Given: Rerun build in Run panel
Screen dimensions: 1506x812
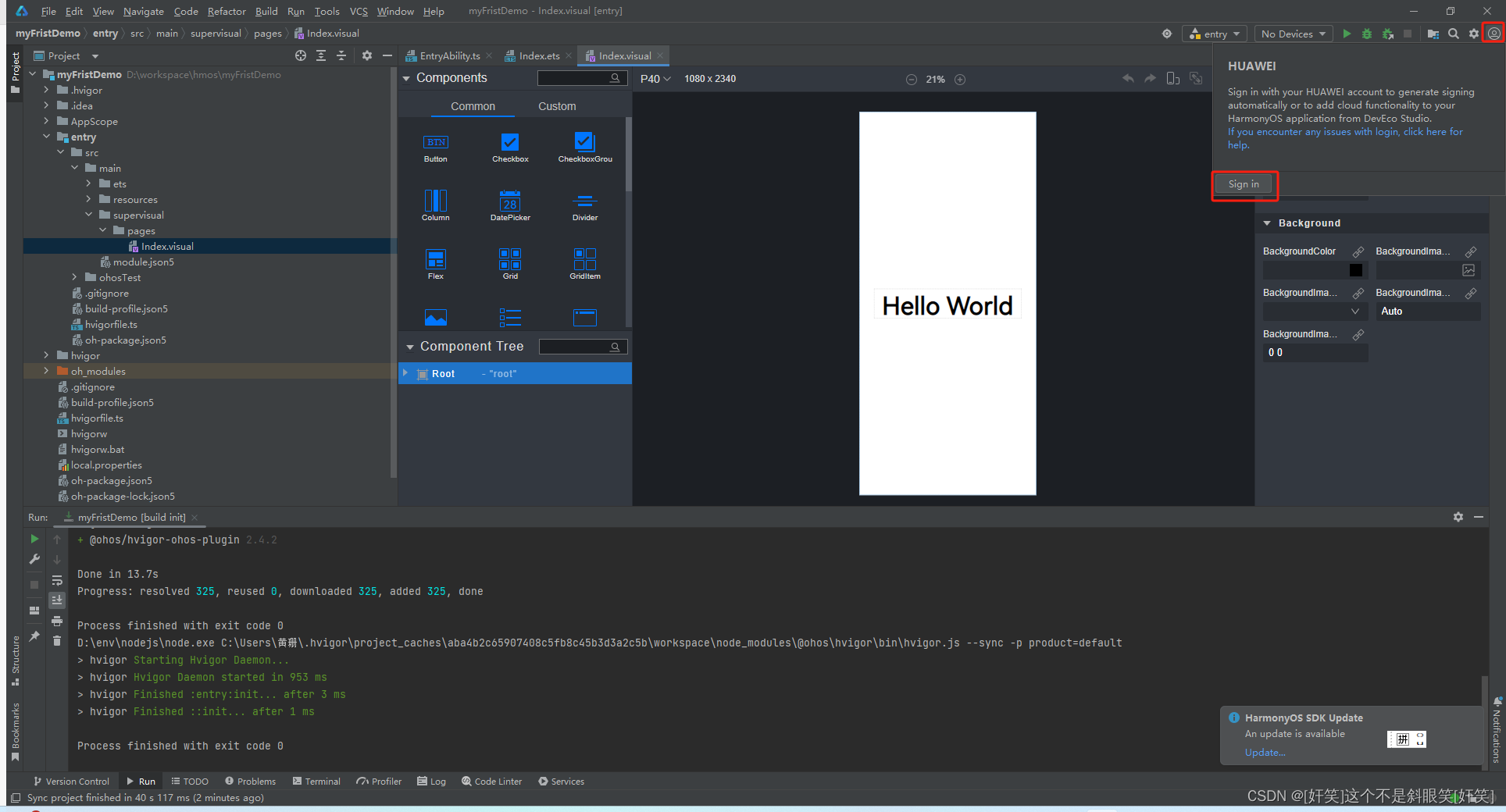Looking at the screenshot, I should pyautogui.click(x=34, y=539).
